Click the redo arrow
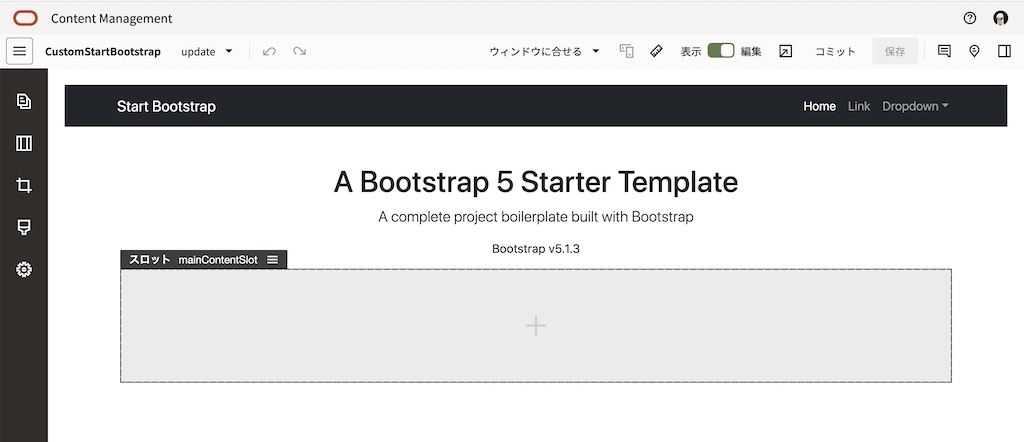This screenshot has height=442, width=1024. pos(299,51)
